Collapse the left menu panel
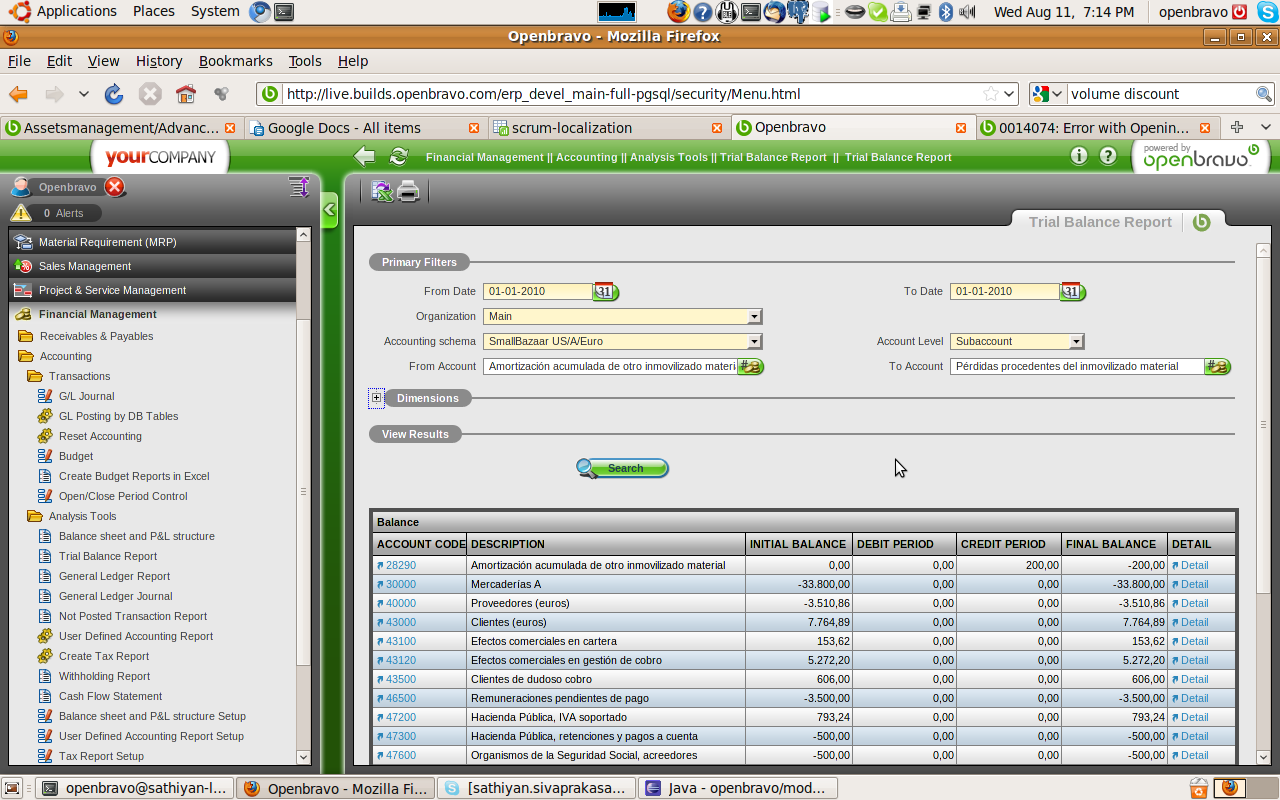 pyautogui.click(x=329, y=211)
